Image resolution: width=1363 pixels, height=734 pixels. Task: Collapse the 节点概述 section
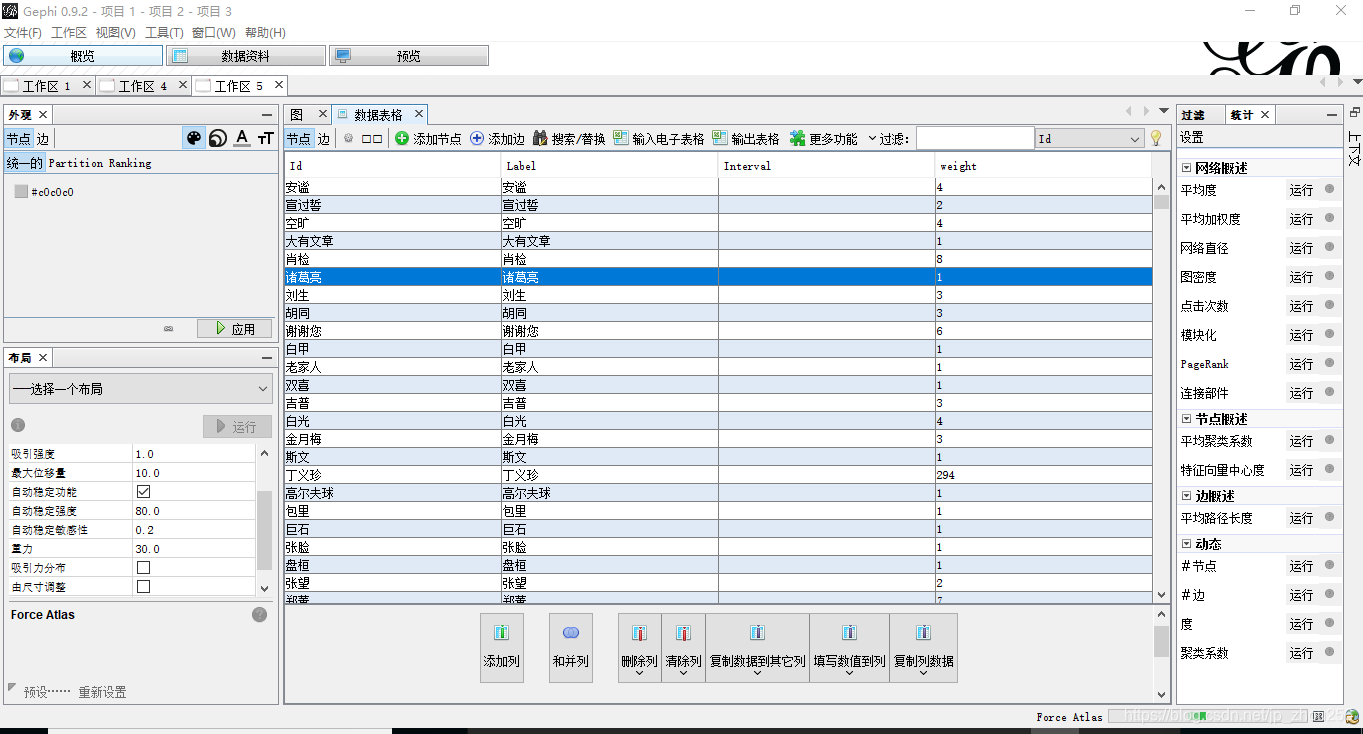1187,419
